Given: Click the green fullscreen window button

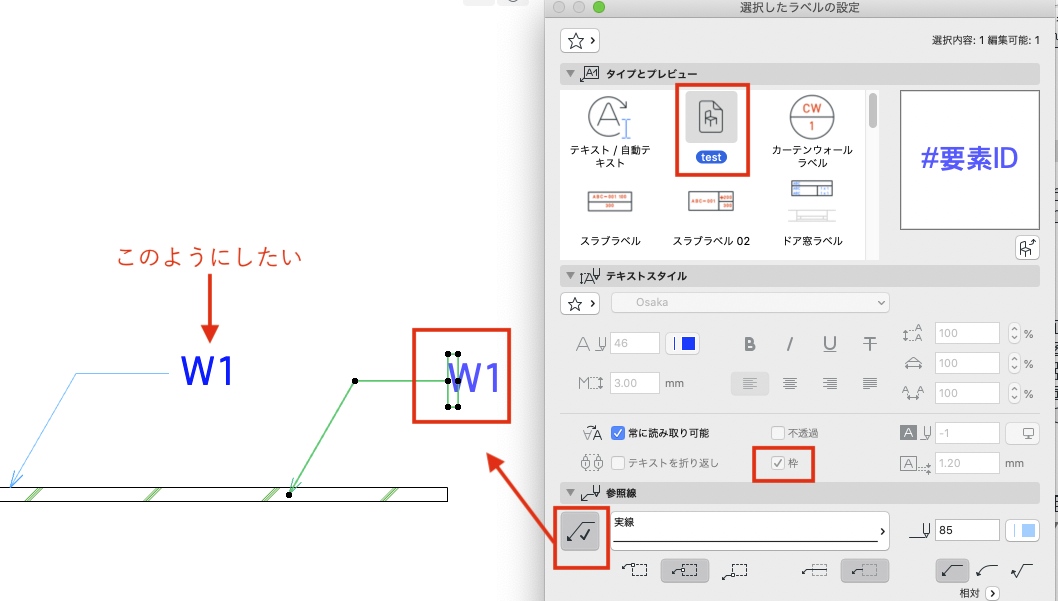Looking at the screenshot, I should pyautogui.click(x=598, y=7).
